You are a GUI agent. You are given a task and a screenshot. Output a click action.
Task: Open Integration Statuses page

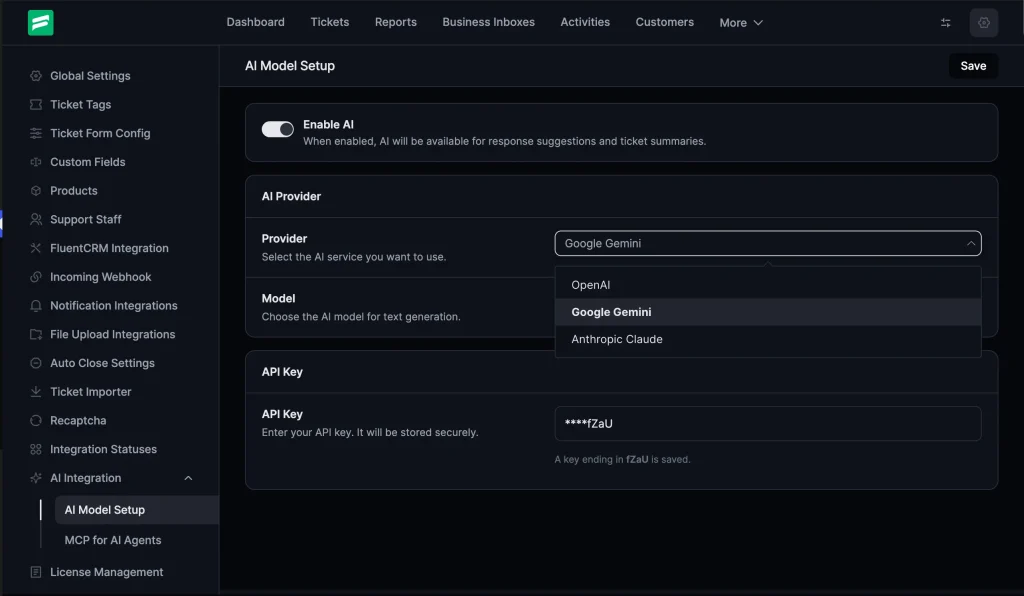click(103, 449)
